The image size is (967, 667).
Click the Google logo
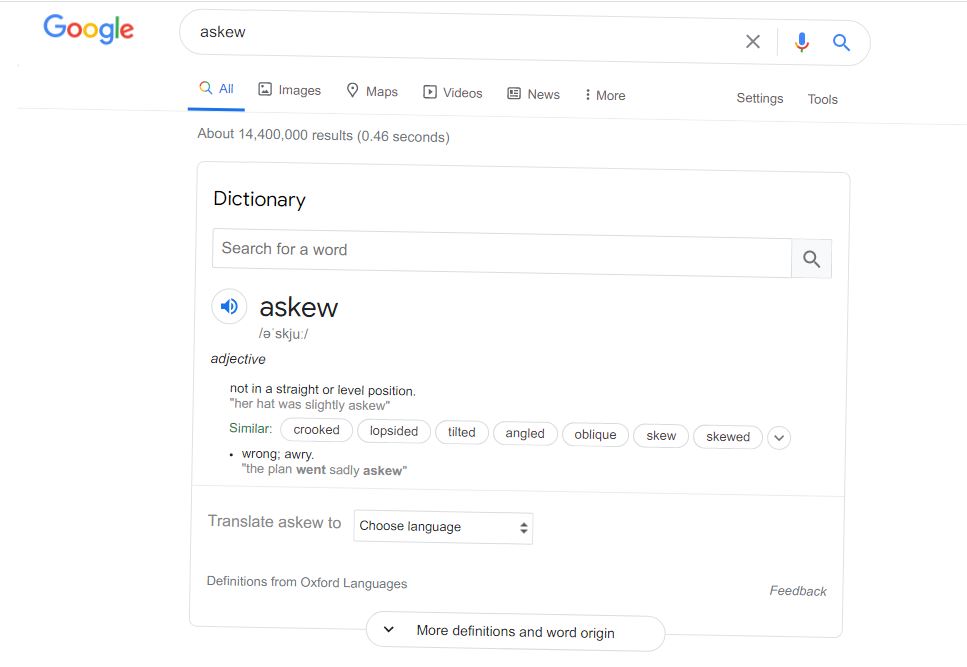pyautogui.click(x=89, y=29)
